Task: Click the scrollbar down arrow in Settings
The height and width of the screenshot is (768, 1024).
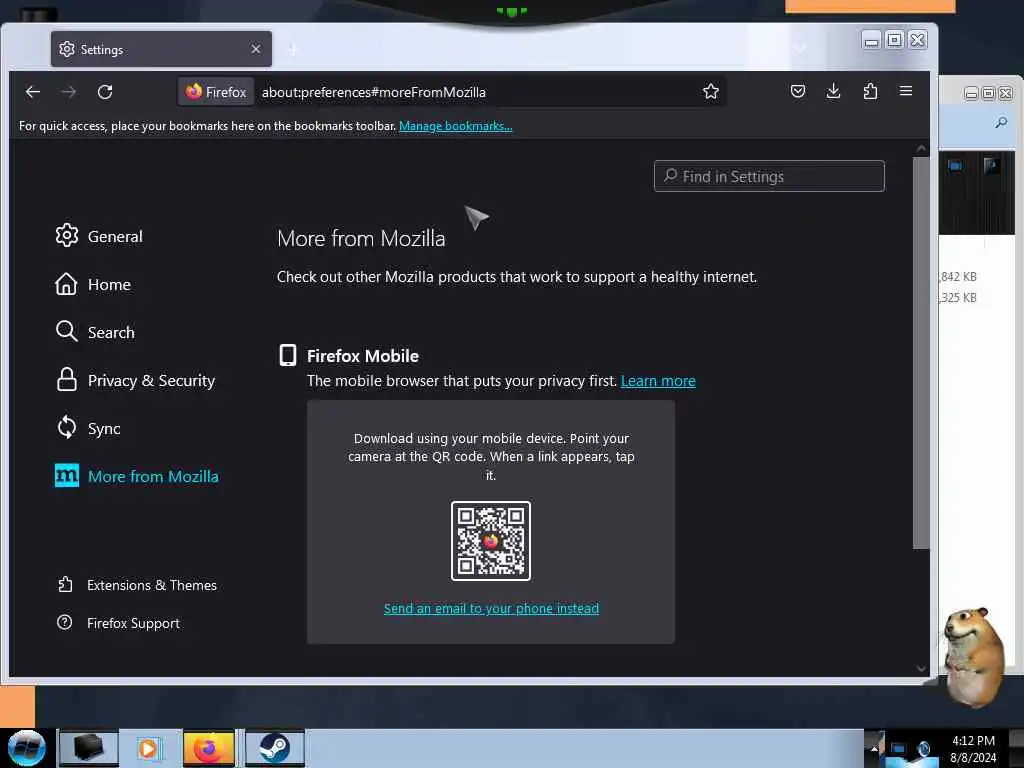Action: coord(921,668)
